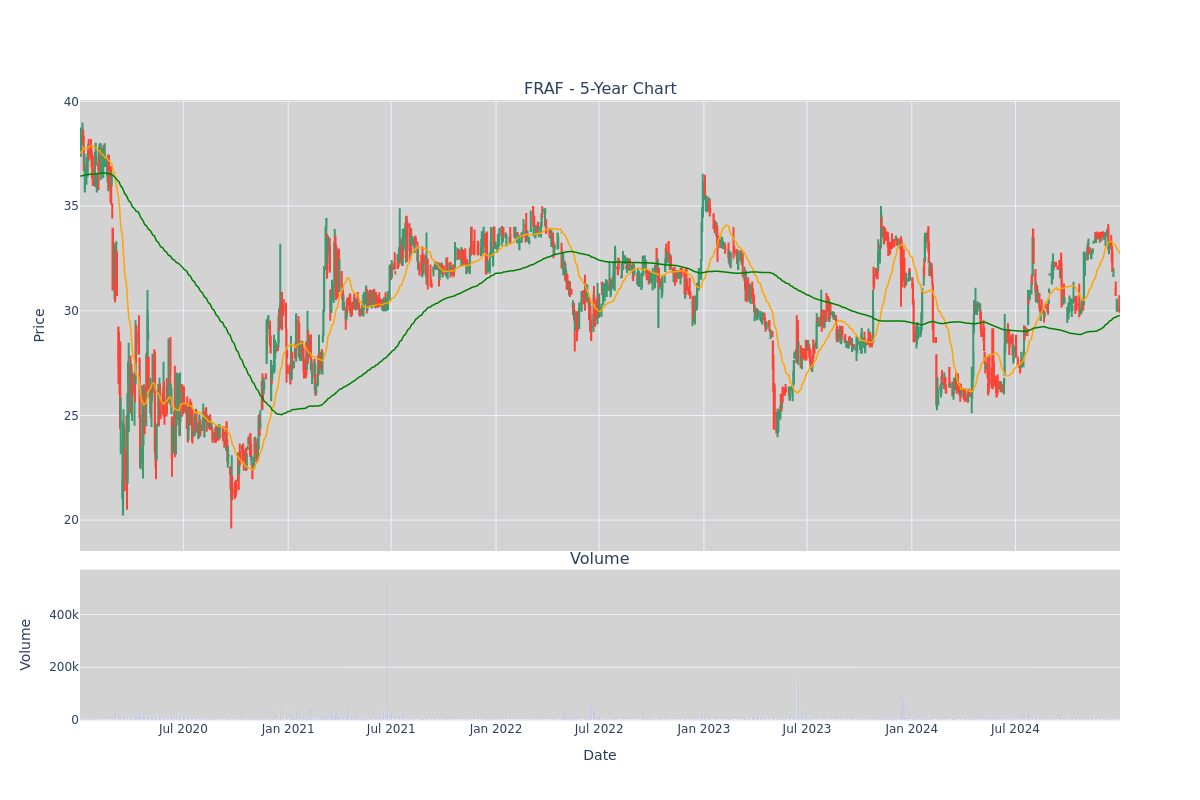This screenshot has width=1200, height=800.
Task: Click the price axis tick label "25"
Action: pyautogui.click(x=71, y=415)
